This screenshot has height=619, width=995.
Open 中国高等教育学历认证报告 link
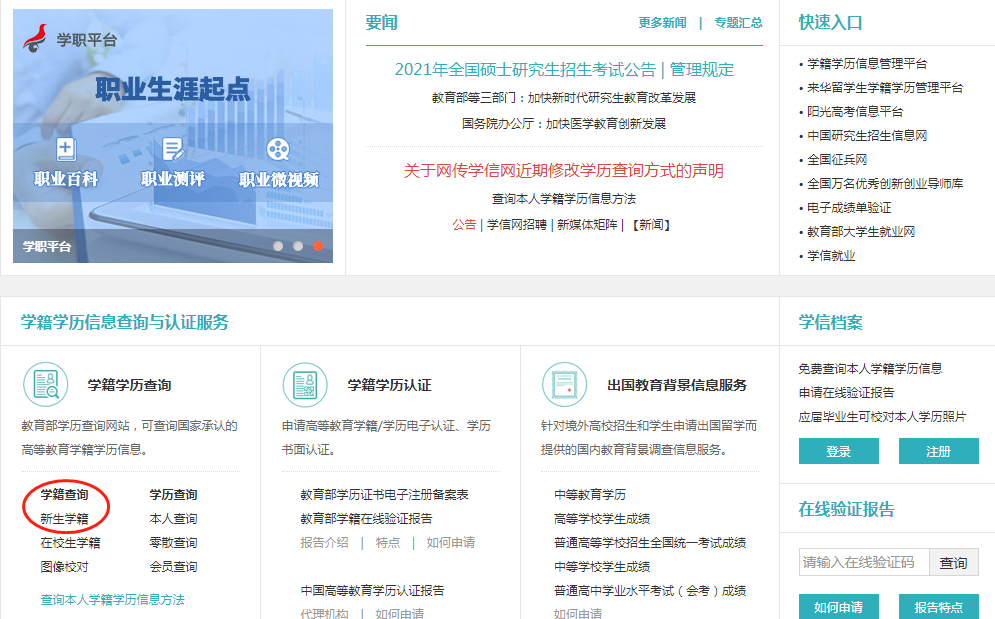coord(372,591)
